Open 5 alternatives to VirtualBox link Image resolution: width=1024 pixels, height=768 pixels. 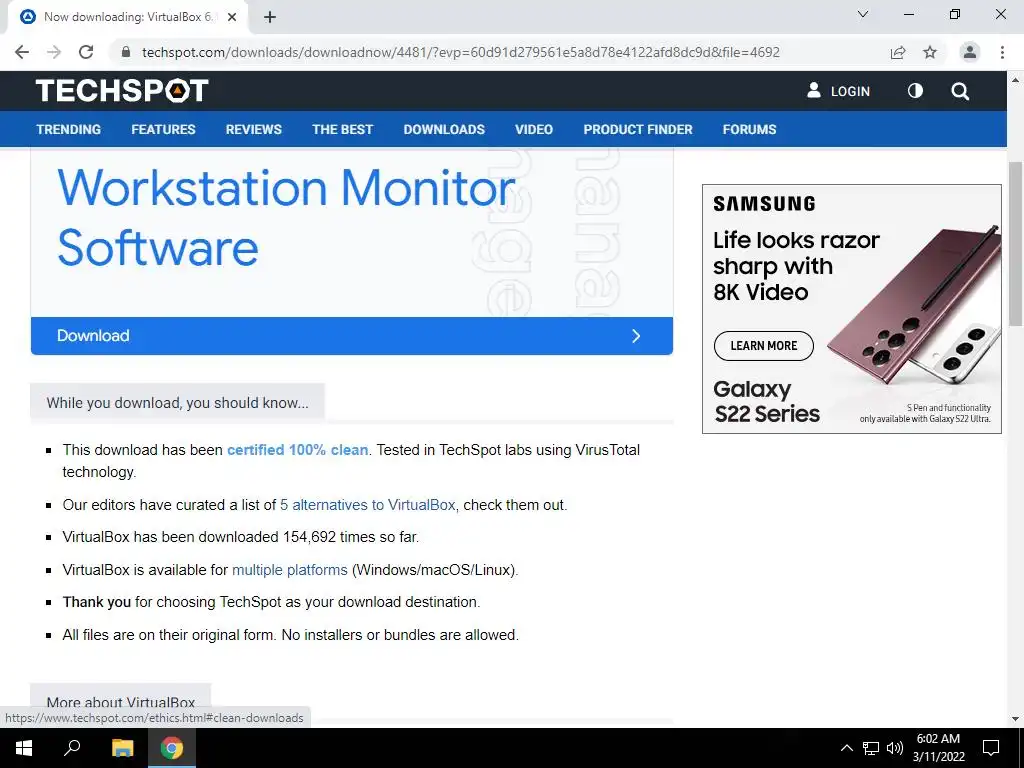click(368, 505)
